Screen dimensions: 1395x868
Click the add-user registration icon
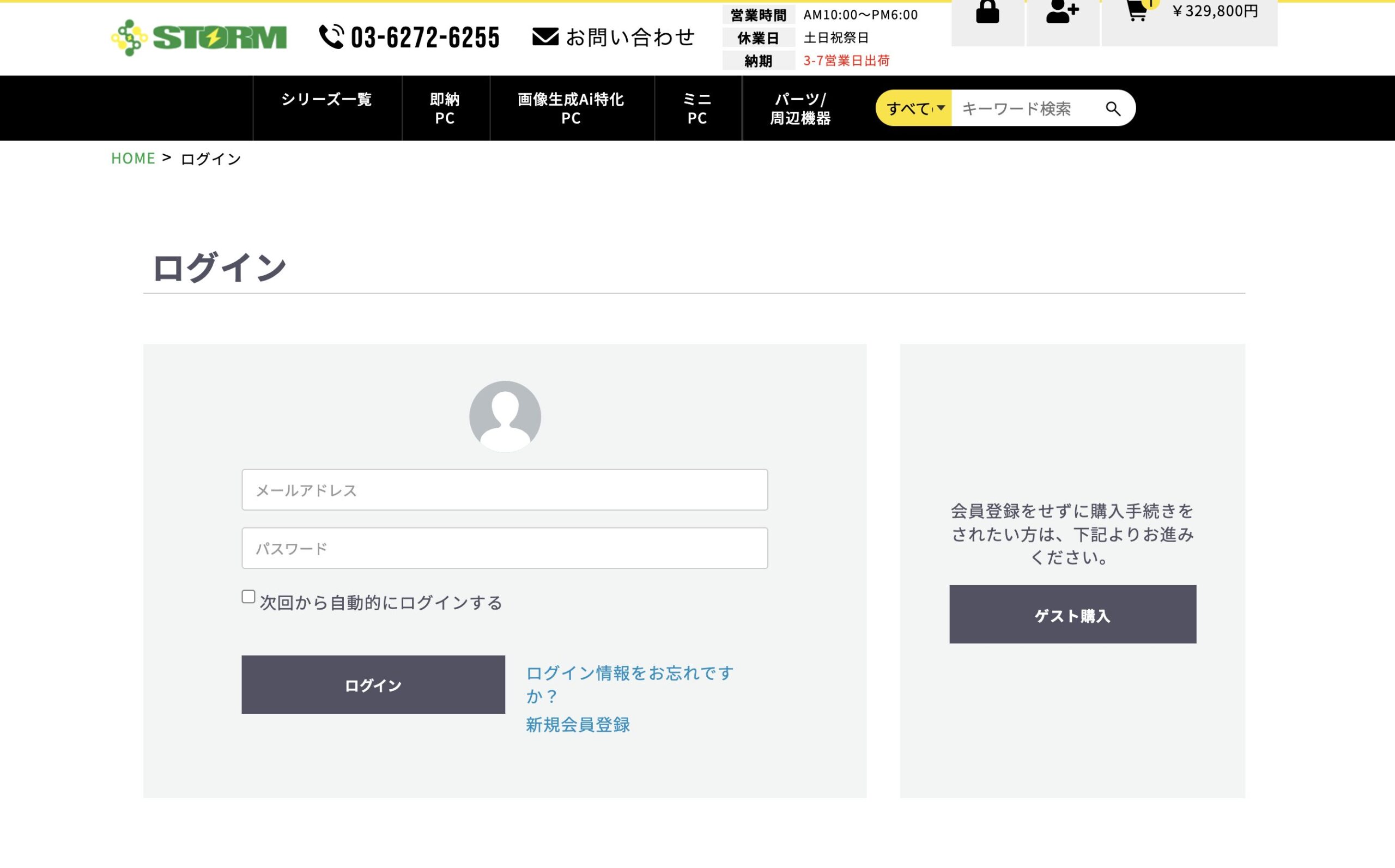pos(1062,11)
